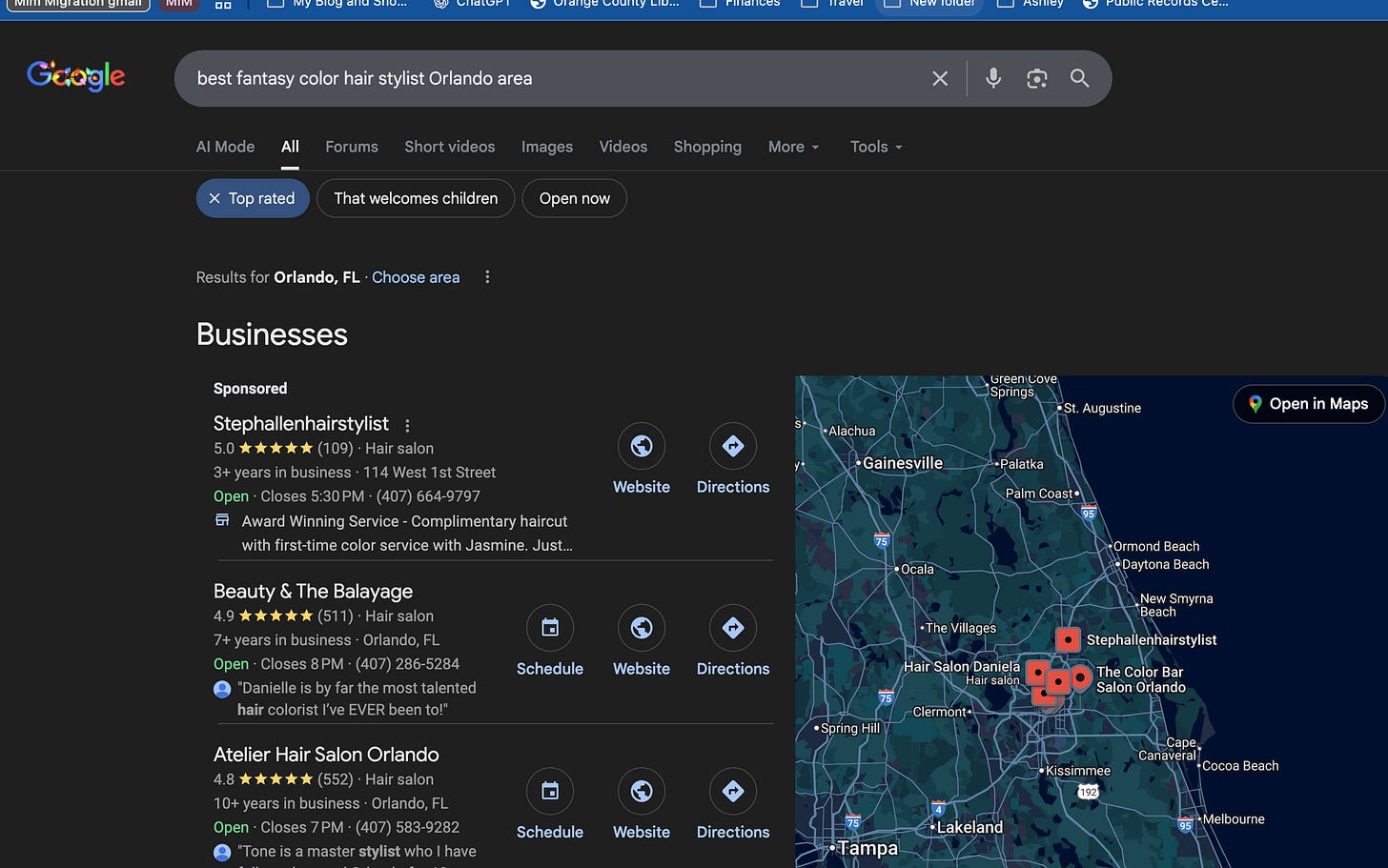Click Hair Salon Daniela map label

click(x=962, y=667)
